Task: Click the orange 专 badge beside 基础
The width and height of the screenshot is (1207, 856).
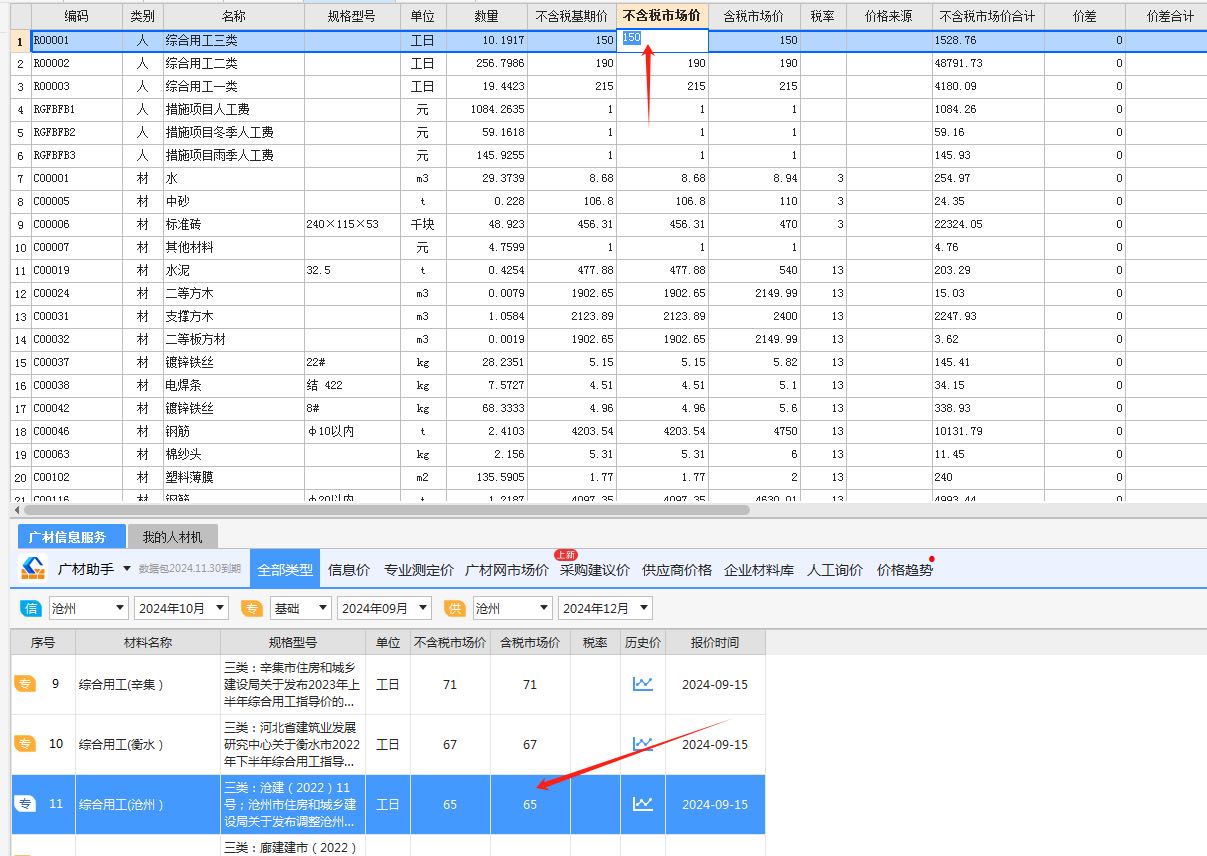Action: tap(253, 608)
